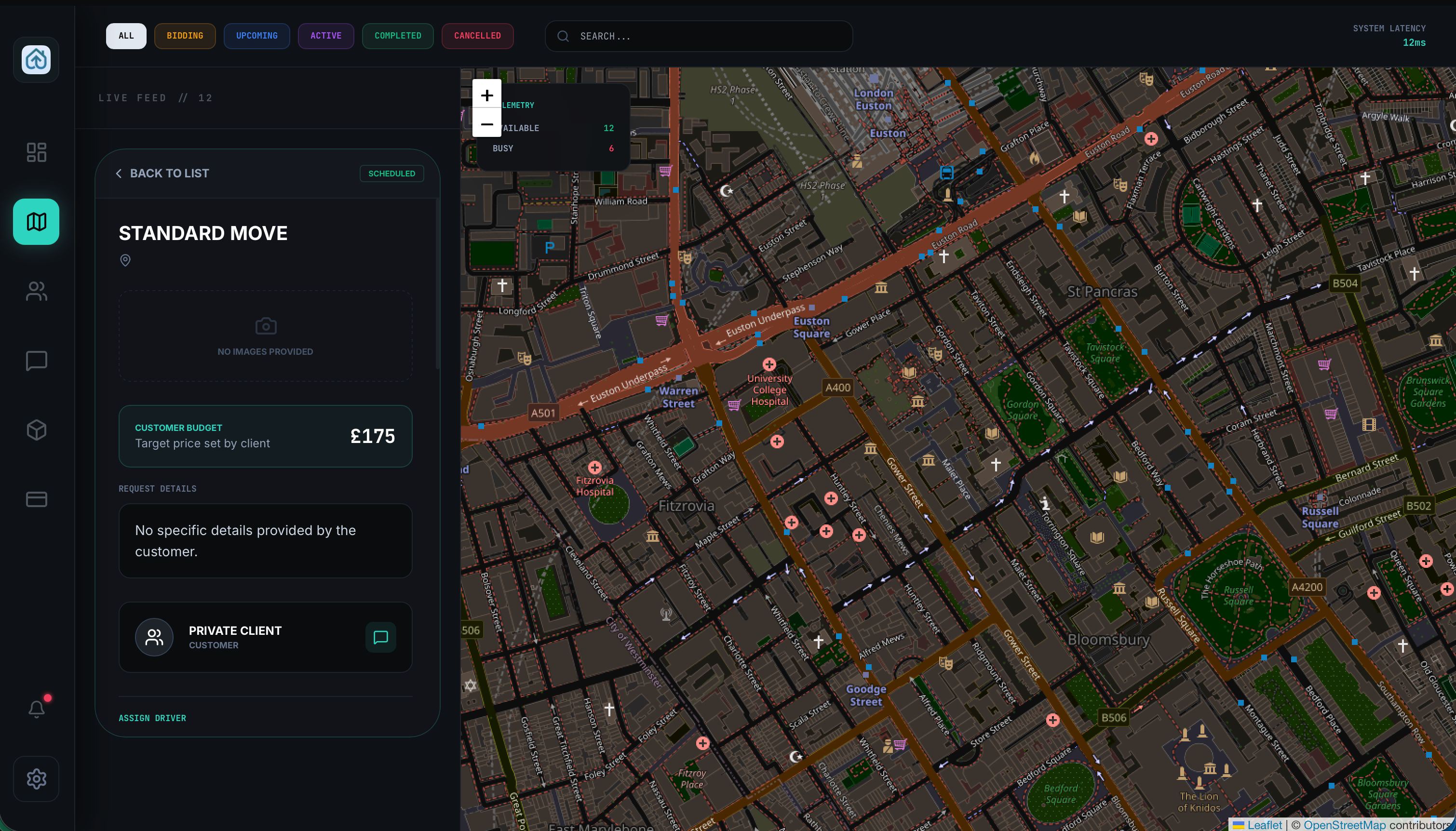Zoom in on the map
1456x831 pixels.
point(487,95)
